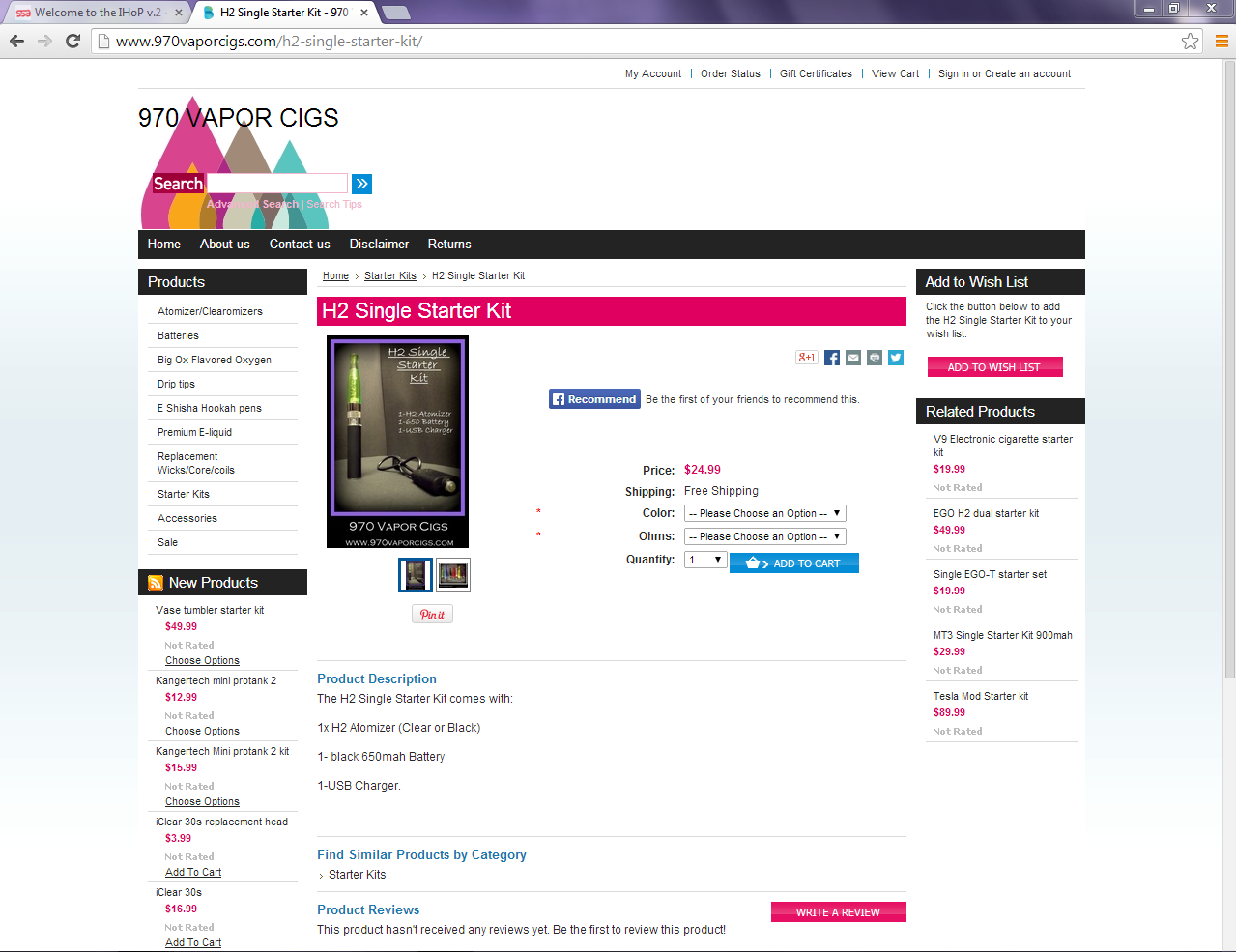Click the print page icon
The image size is (1236, 952).
pyautogui.click(x=875, y=358)
